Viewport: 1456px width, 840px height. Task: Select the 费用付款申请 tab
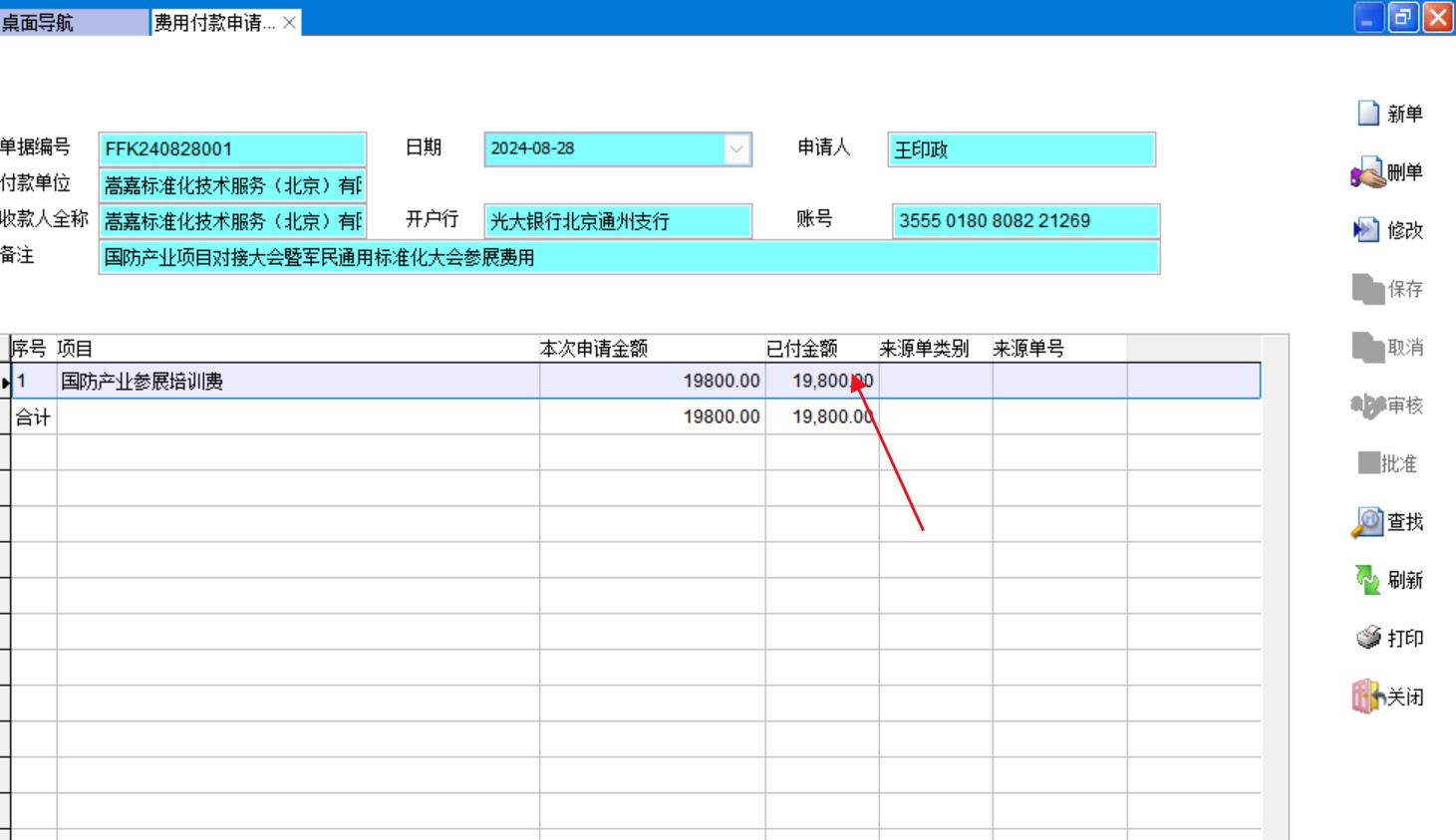click(213, 22)
